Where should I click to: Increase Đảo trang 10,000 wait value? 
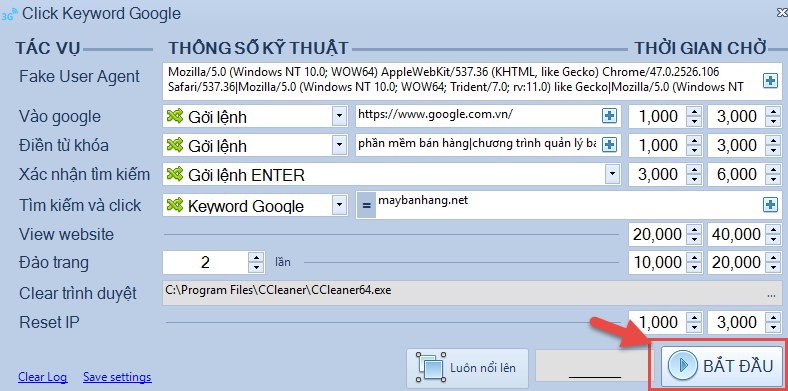[694, 257]
